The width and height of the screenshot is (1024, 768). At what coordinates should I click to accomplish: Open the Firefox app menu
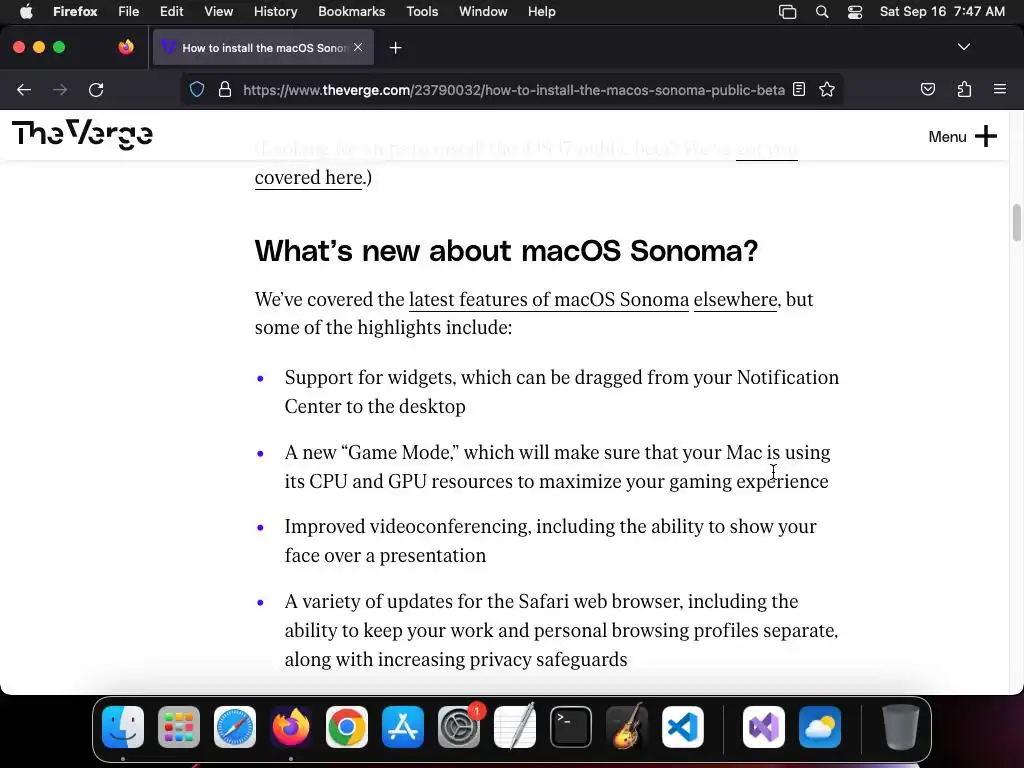click(75, 12)
